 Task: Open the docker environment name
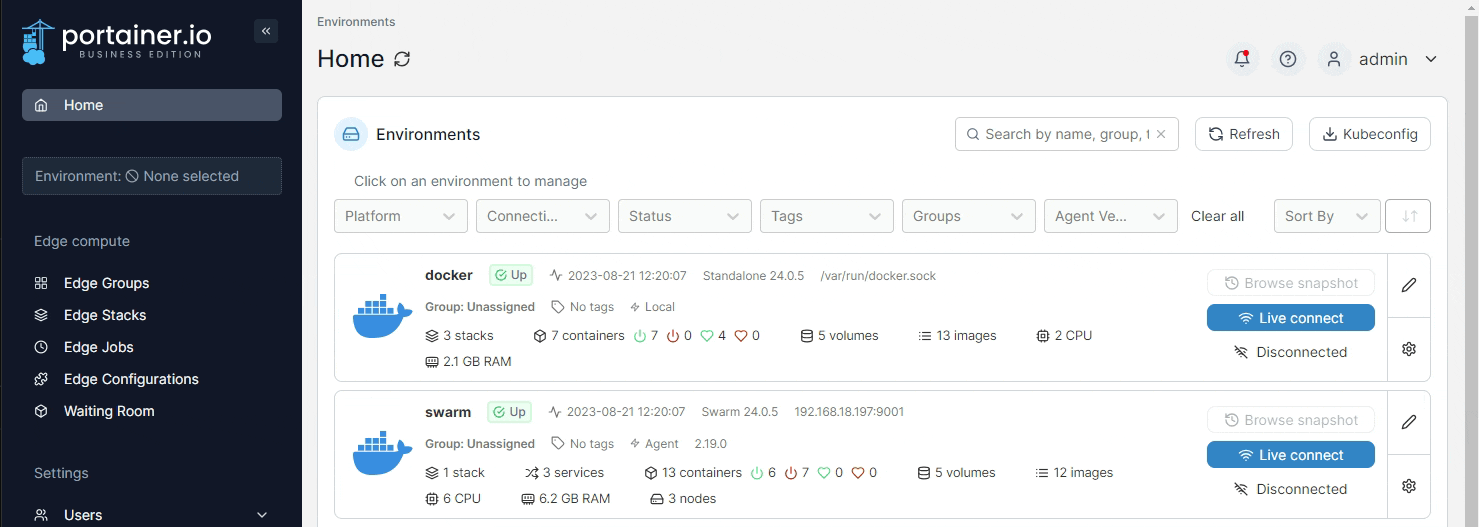(x=449, y=275)
